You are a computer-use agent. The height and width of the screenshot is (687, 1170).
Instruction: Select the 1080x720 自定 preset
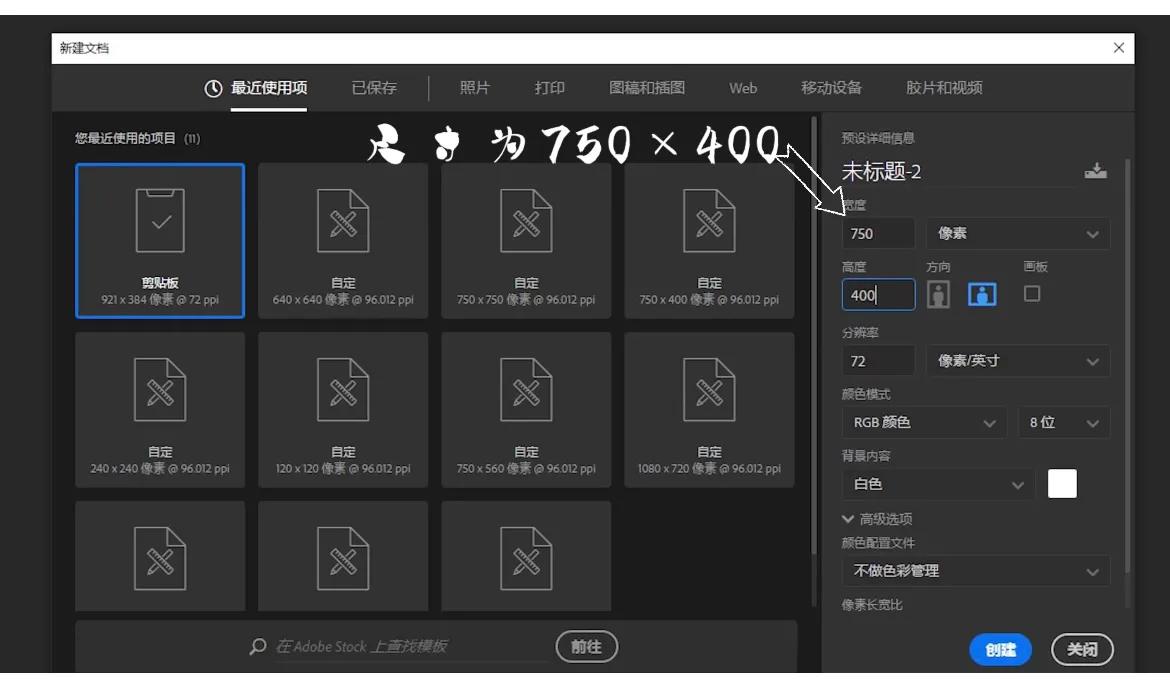pyautogui.click(x=709, y=408)
